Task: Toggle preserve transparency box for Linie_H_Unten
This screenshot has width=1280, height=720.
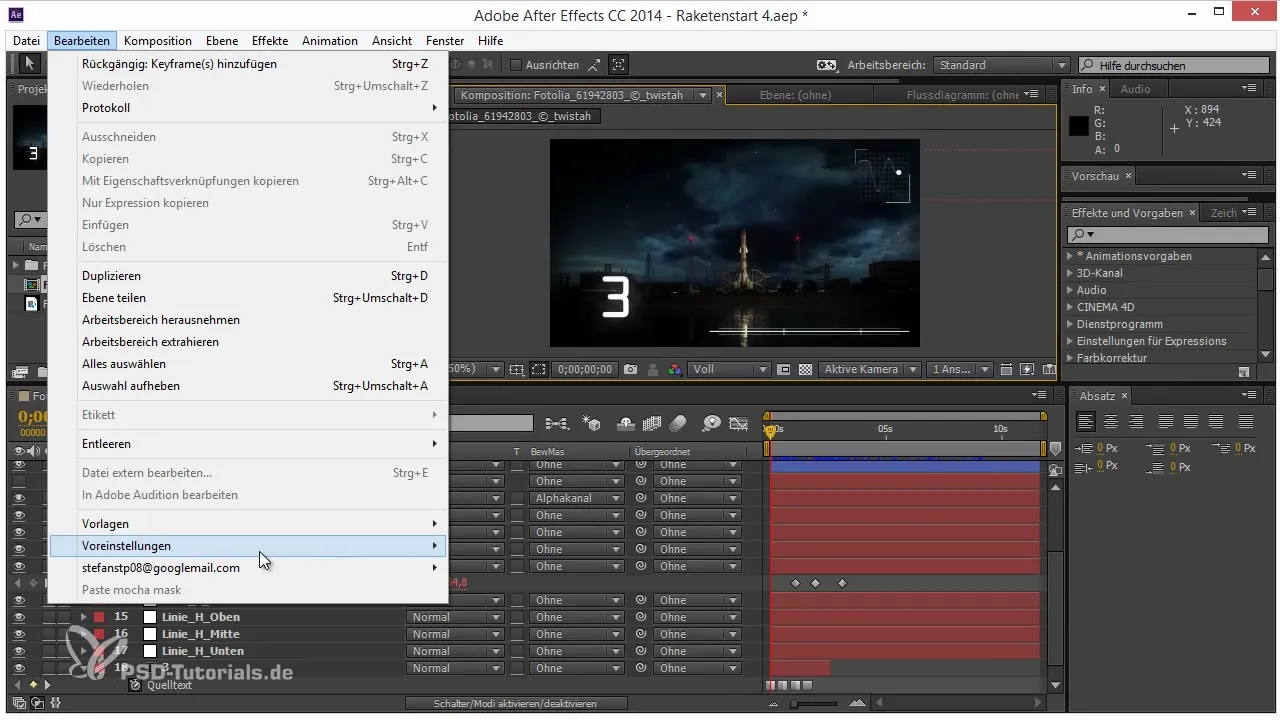Action: 516,651
